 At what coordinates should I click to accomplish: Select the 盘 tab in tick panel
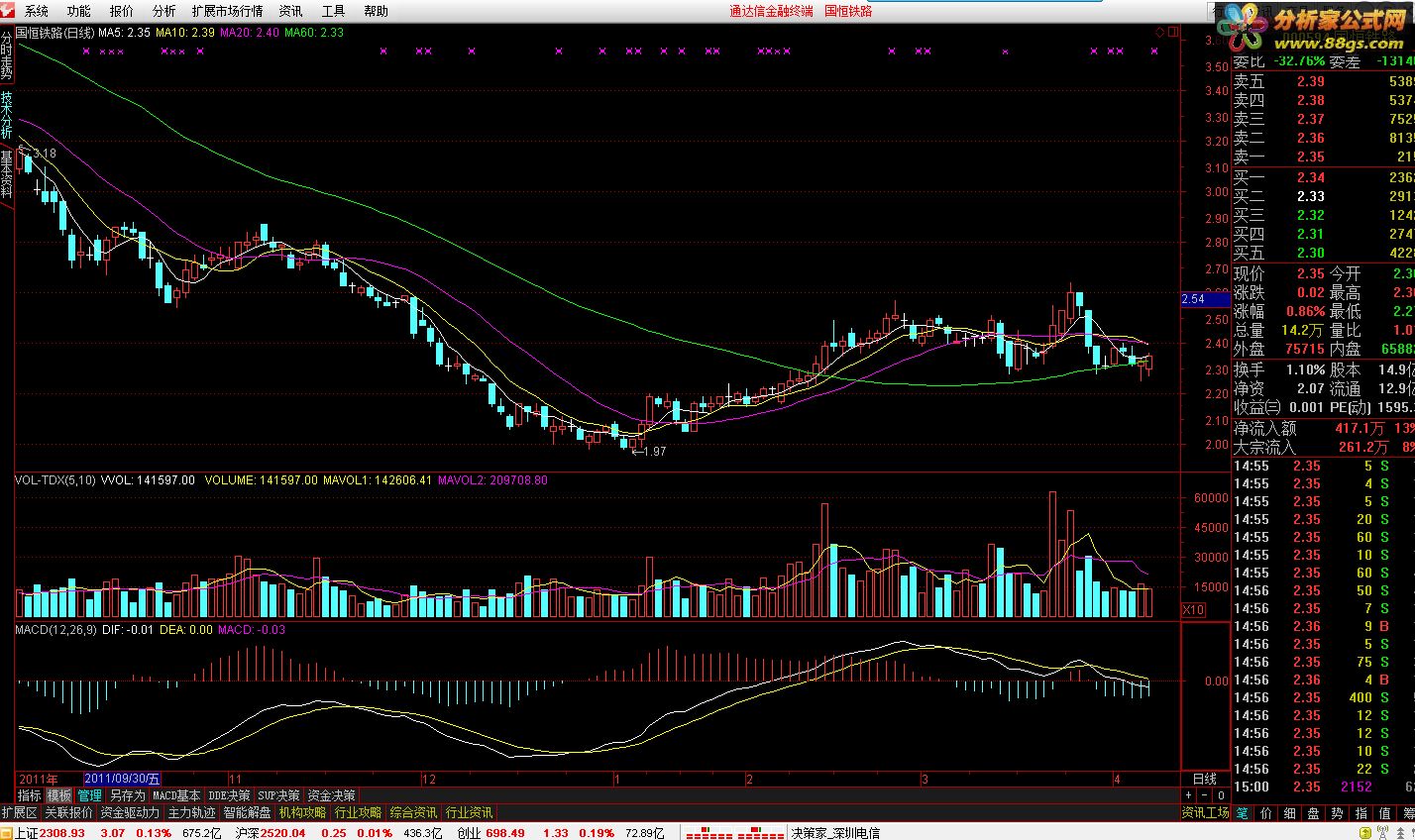(1314, 812)
